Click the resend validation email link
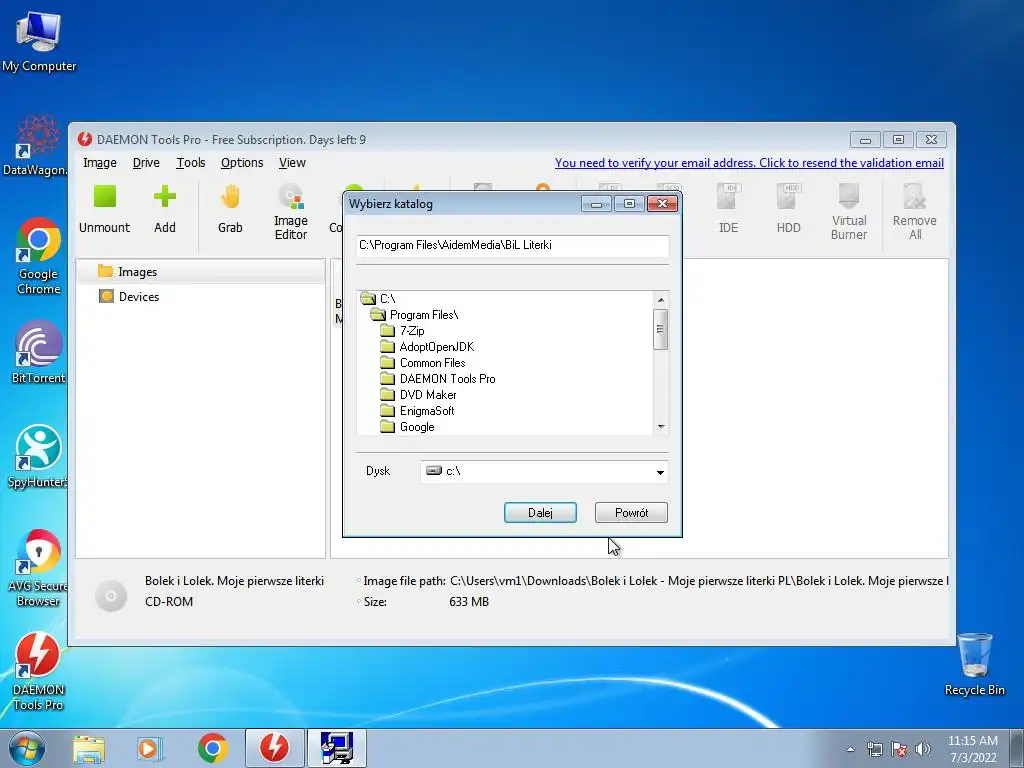Screen dimensions: 1024x768 [x=749, y=163]
